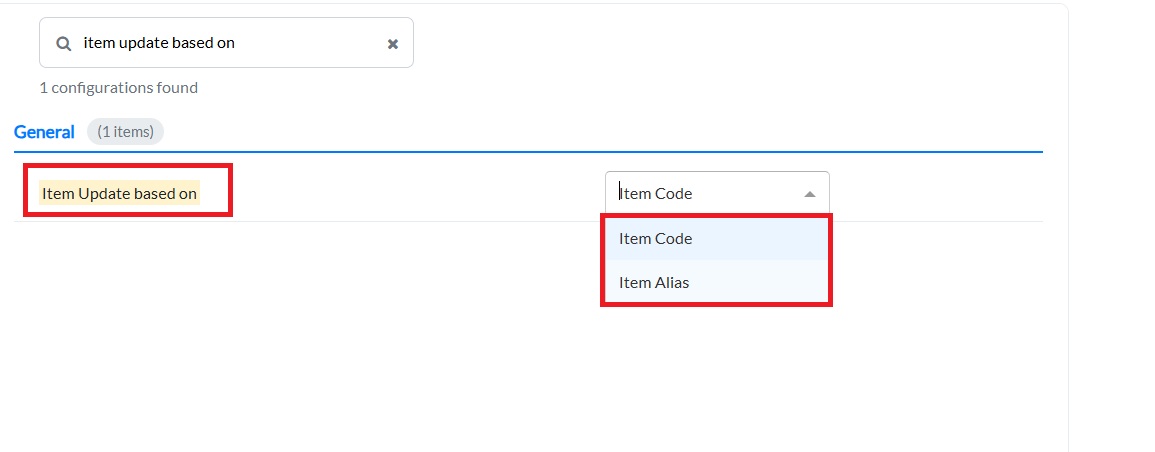This screenshot has width=1155, height=452.
Task: Clear the search text with the X icon
Action: point(393,44)
